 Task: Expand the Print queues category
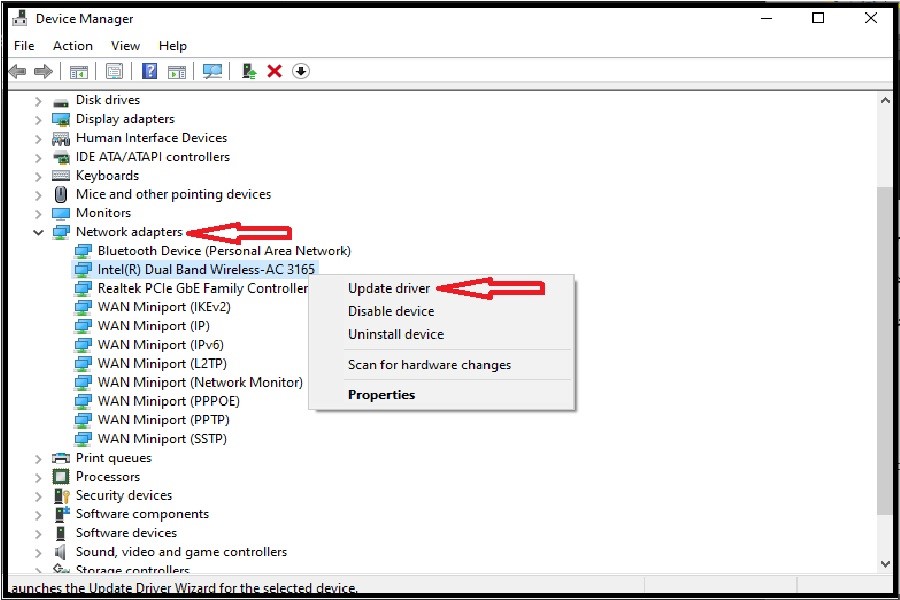pyautogui.click(x=39, y=458)
